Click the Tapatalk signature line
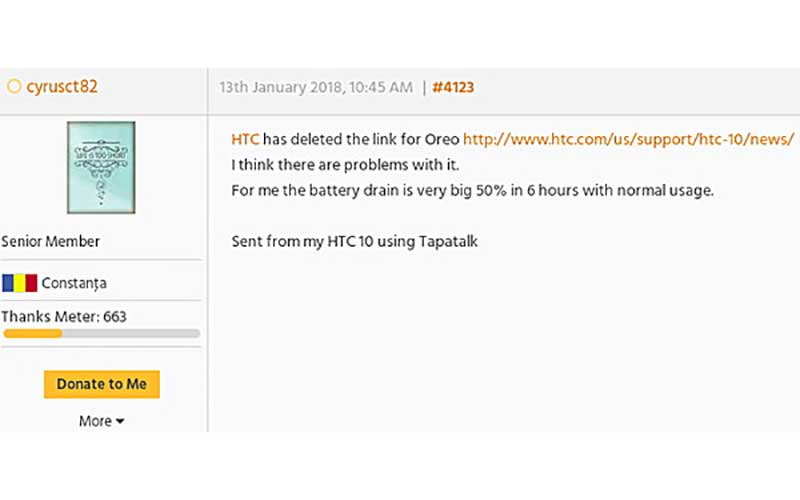 pyautogui.click(x=354, y=241)
